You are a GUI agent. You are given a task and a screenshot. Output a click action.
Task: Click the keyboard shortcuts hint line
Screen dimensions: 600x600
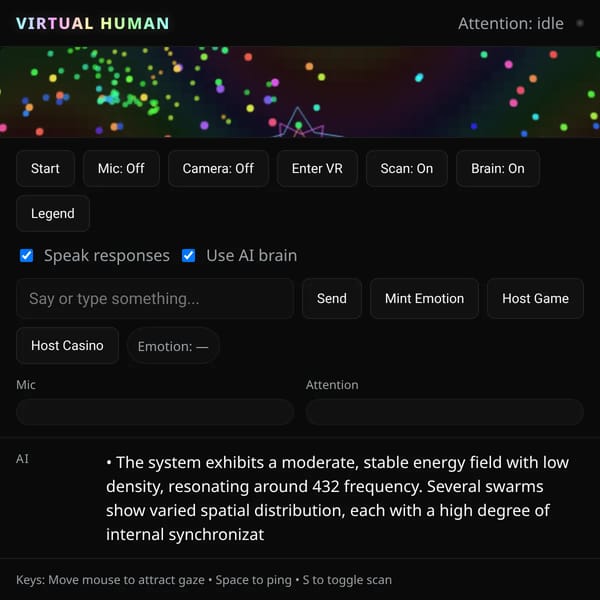(204, 580)
